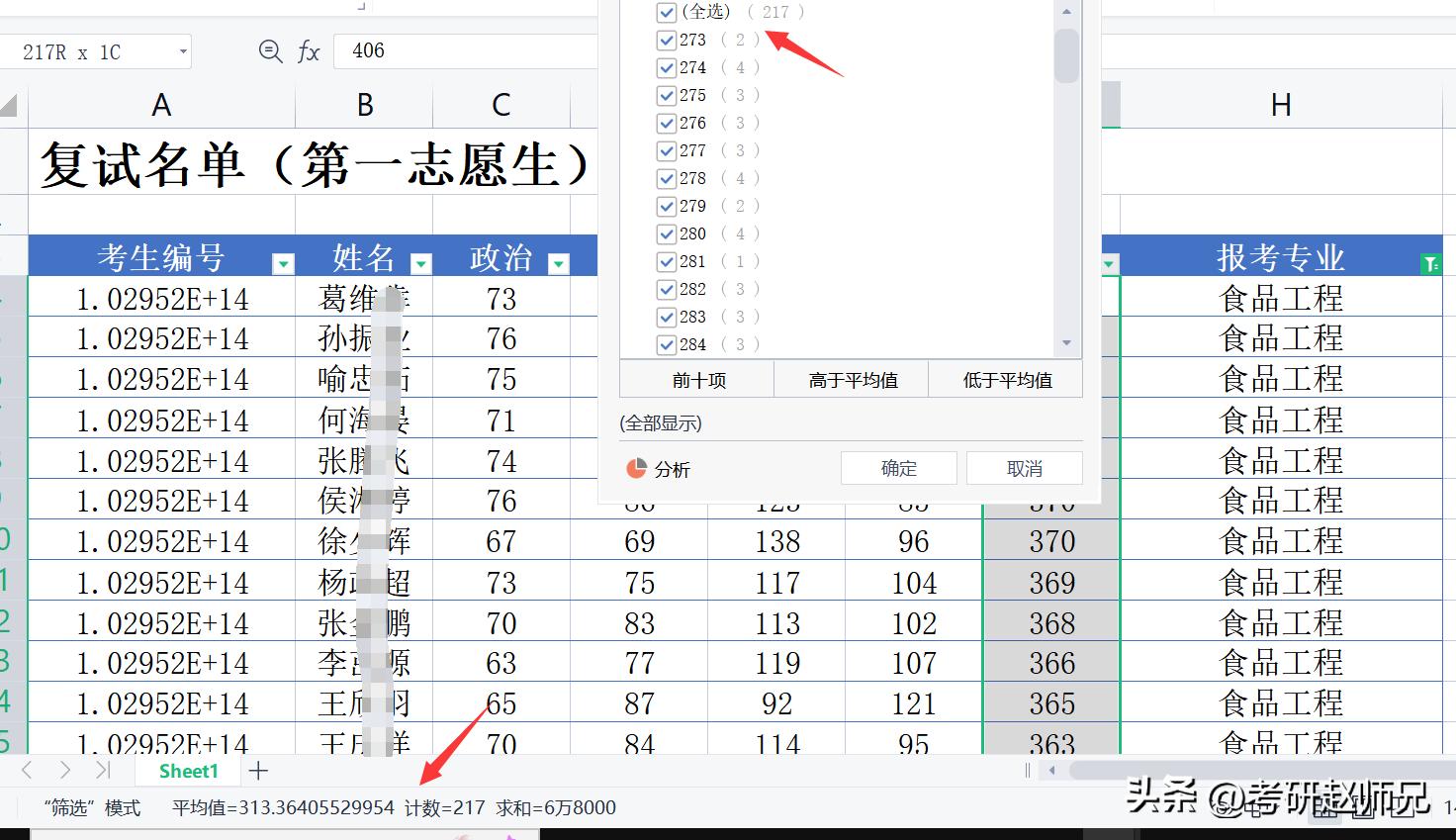
Task: Click the add new worksheet plus icon
Action: pyautogui.click(x=256, y=770)
